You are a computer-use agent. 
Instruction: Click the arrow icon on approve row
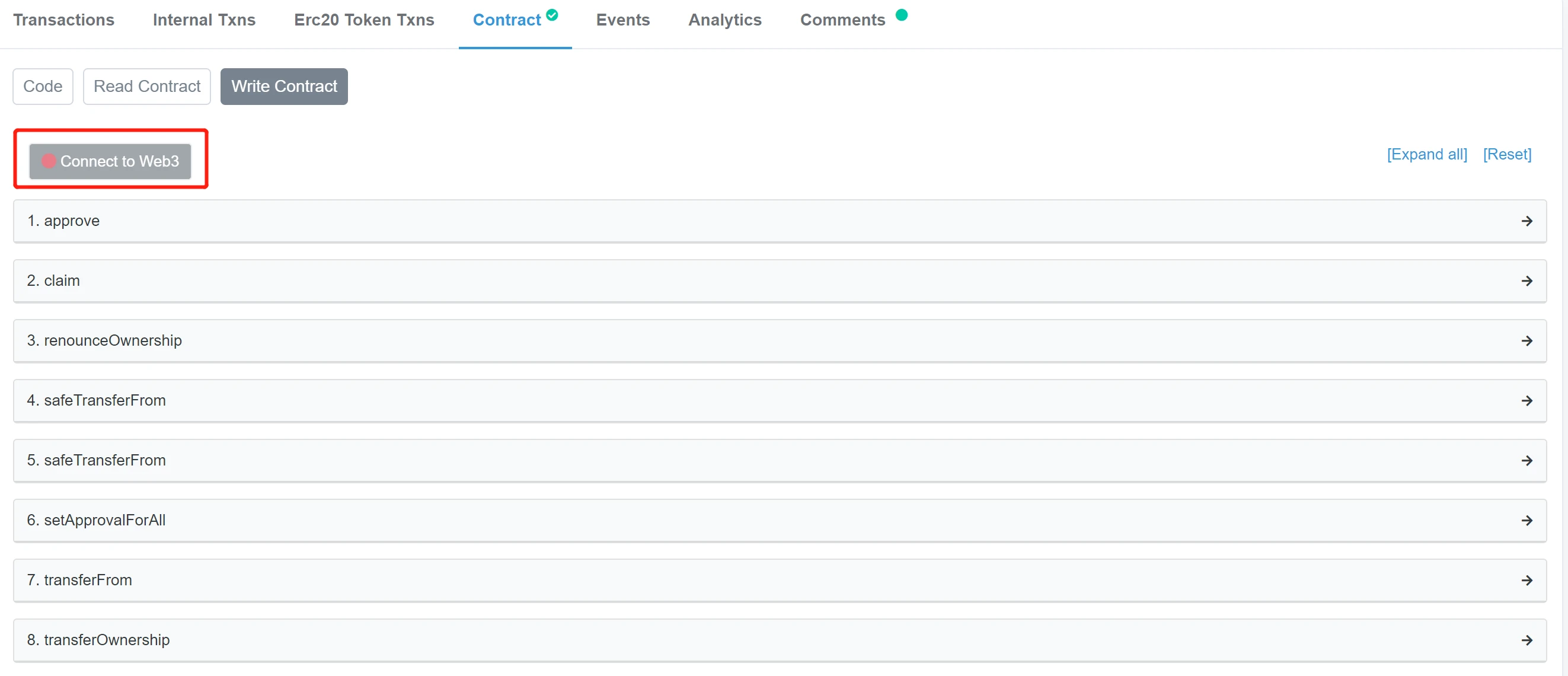(1526, 221)
